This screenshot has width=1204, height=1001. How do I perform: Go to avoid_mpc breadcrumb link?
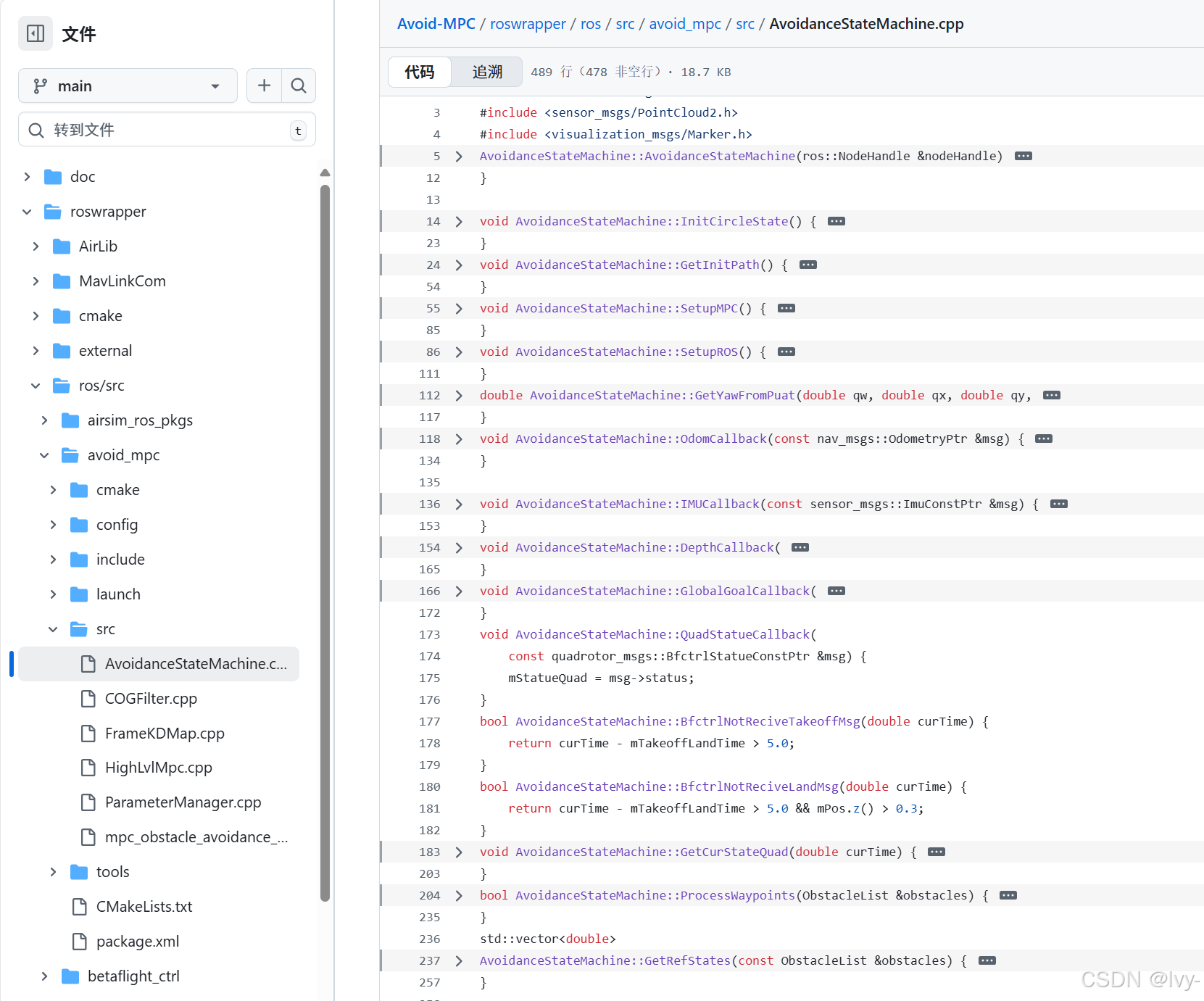click(685, 24)
